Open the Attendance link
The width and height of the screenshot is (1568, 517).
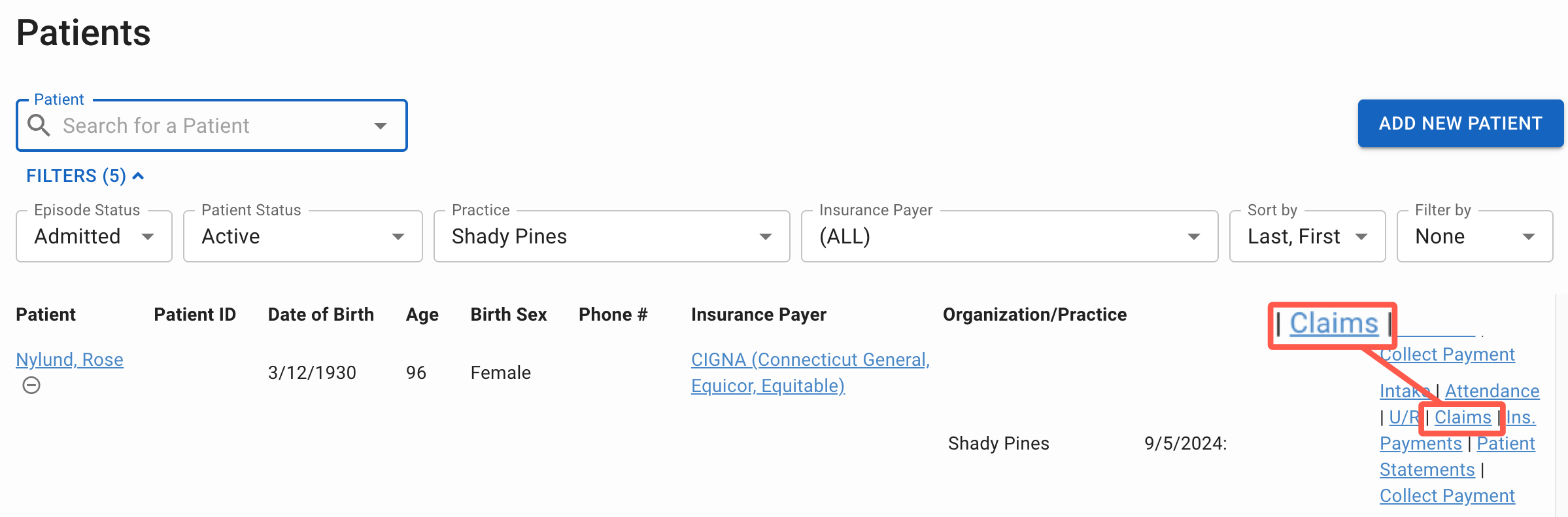1492,391
